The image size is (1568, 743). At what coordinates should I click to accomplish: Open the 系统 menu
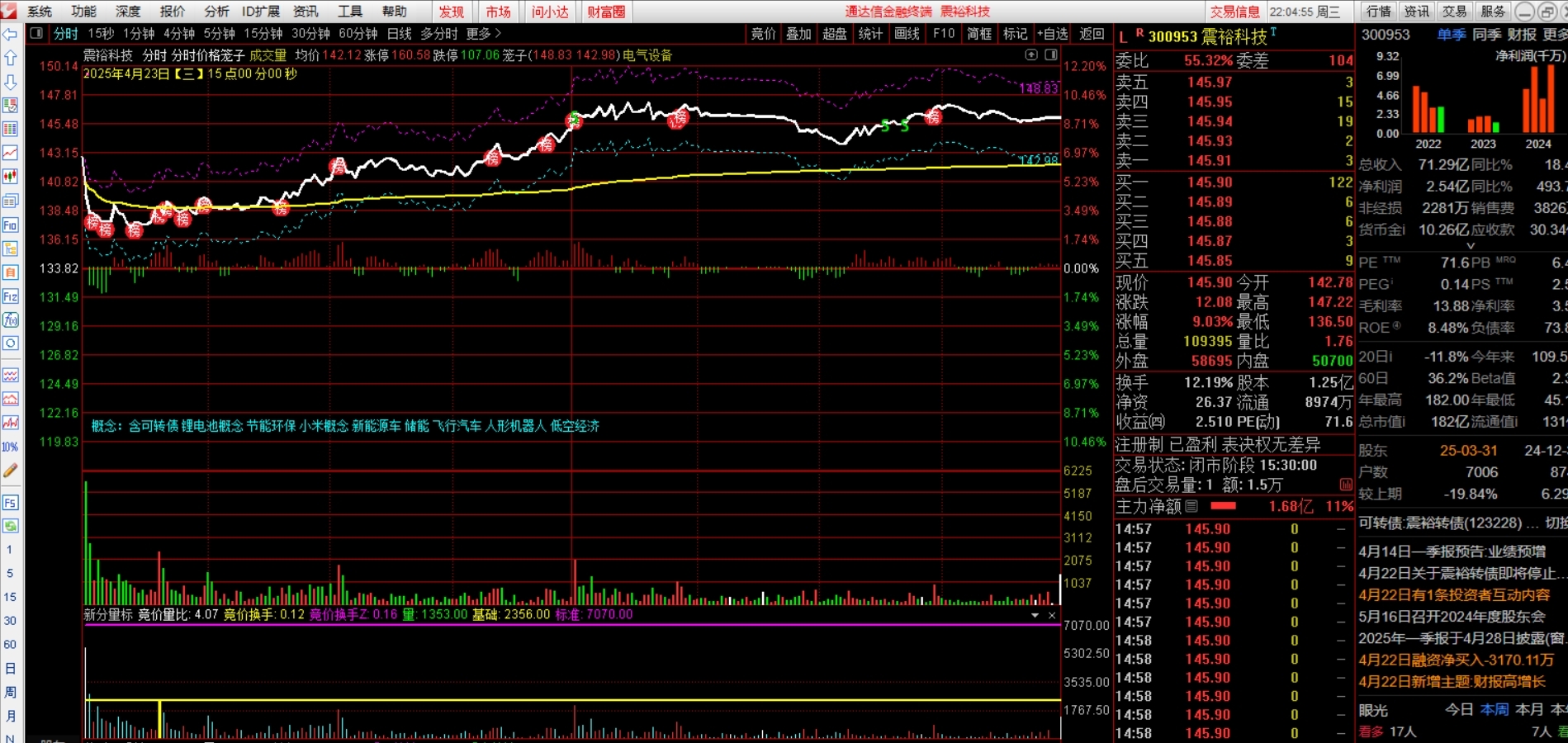pos(40,12)
